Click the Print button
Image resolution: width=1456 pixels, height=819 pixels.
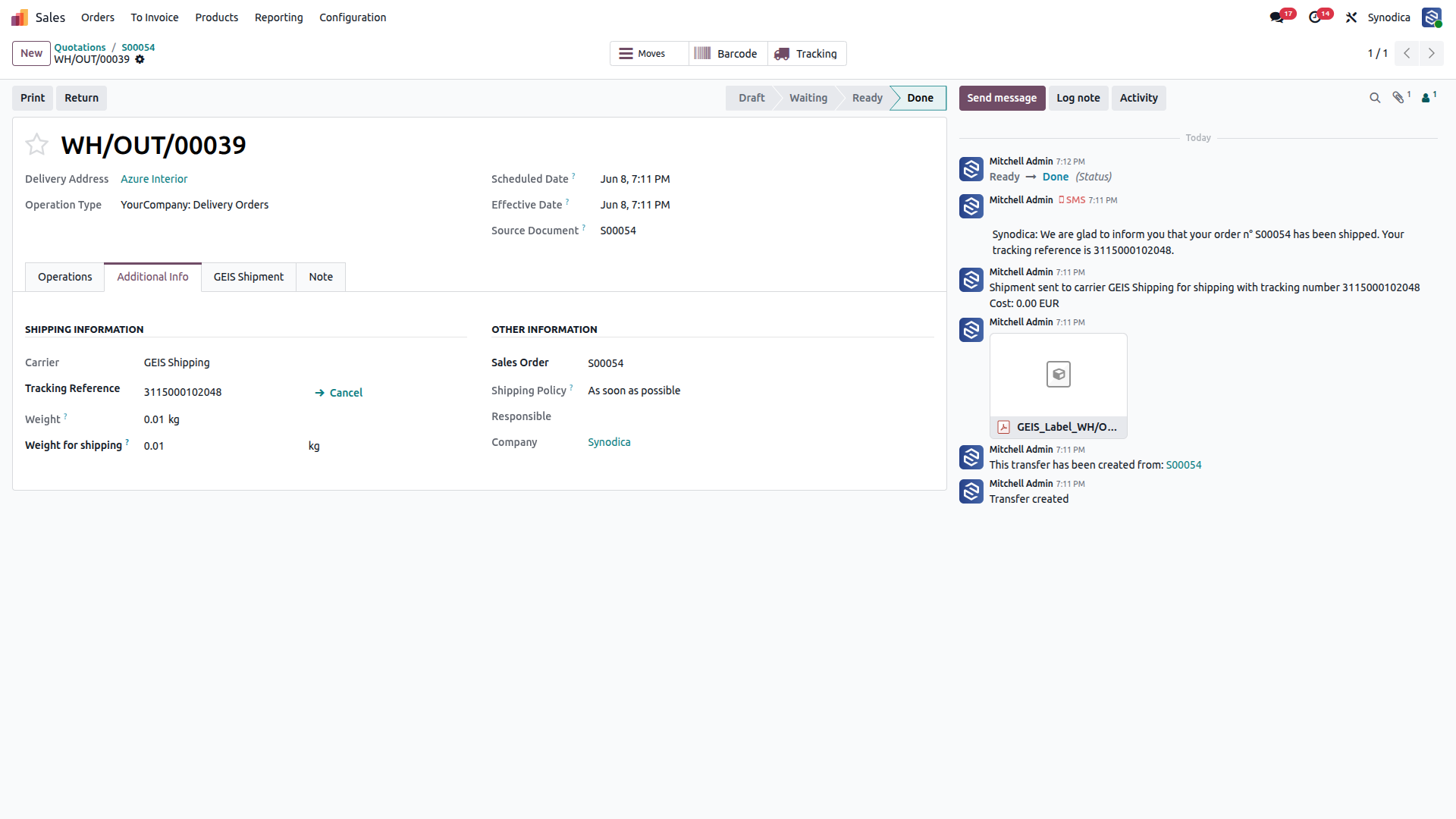point(33,98)
